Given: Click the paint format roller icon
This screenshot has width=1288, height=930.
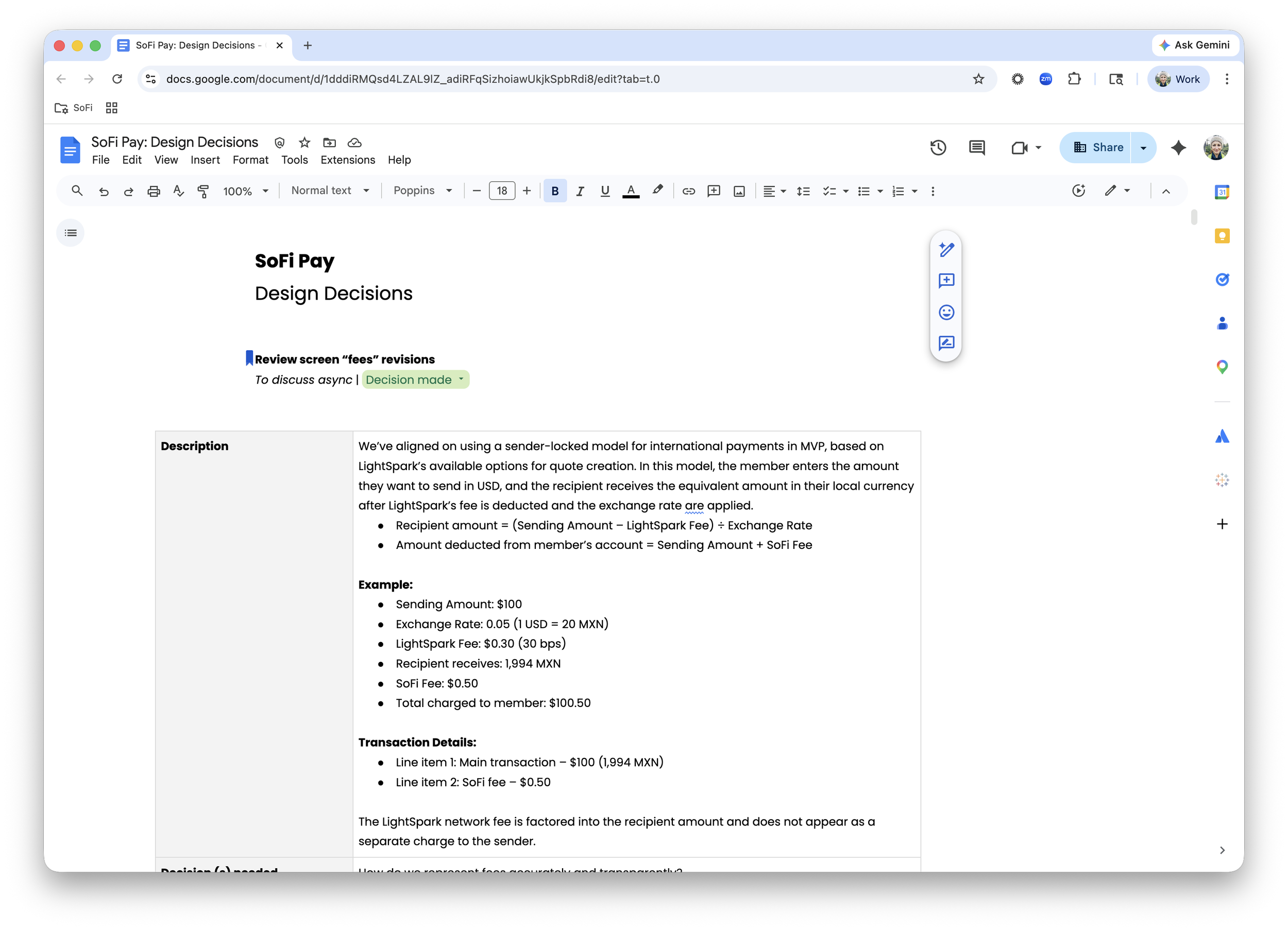Looking at the screenshot, I should [203, 192].
